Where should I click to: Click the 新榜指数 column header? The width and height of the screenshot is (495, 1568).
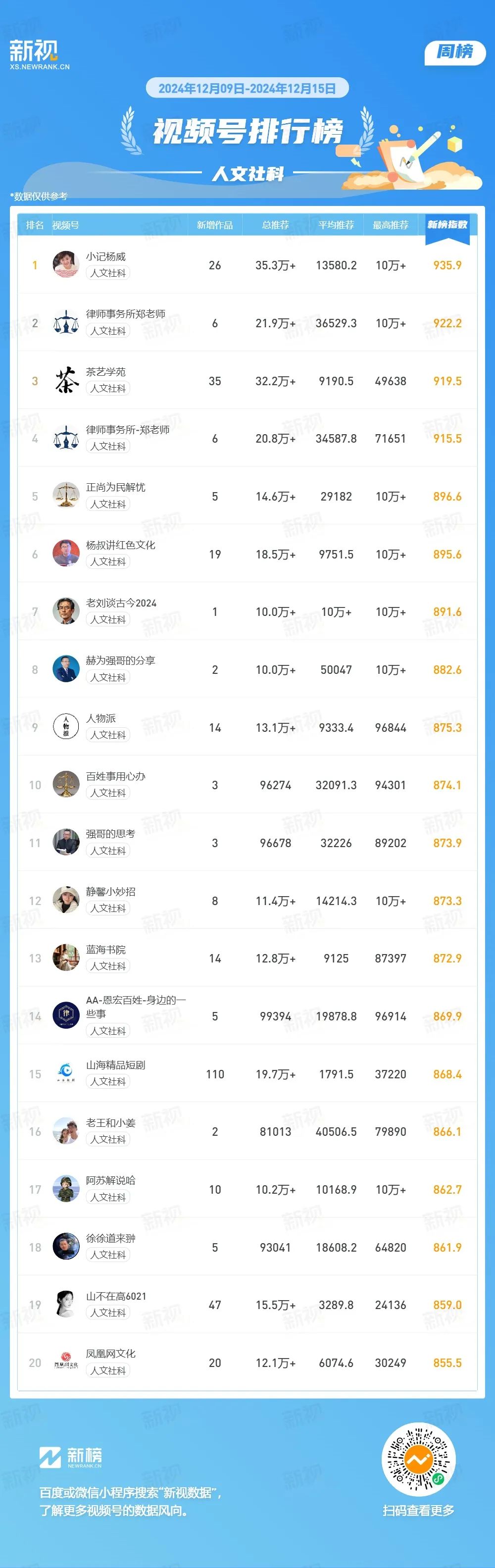tap(447, 225)
